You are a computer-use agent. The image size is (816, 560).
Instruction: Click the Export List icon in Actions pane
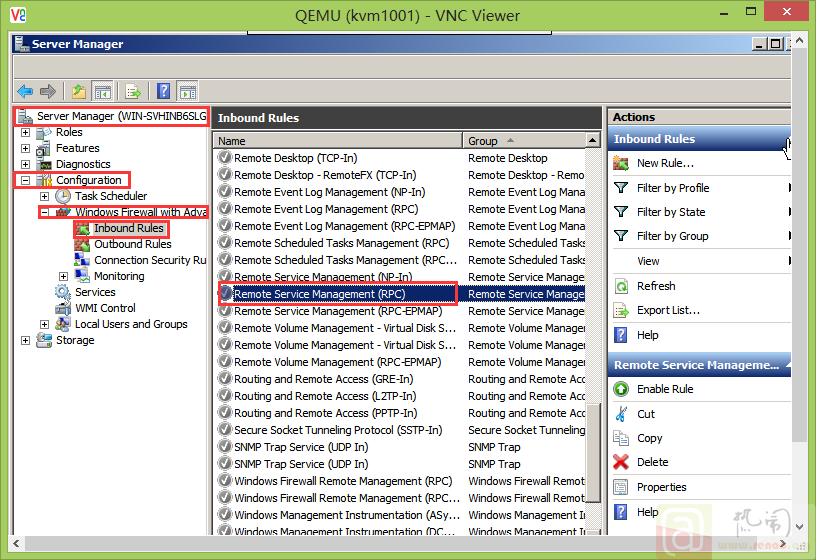(621, 311)
